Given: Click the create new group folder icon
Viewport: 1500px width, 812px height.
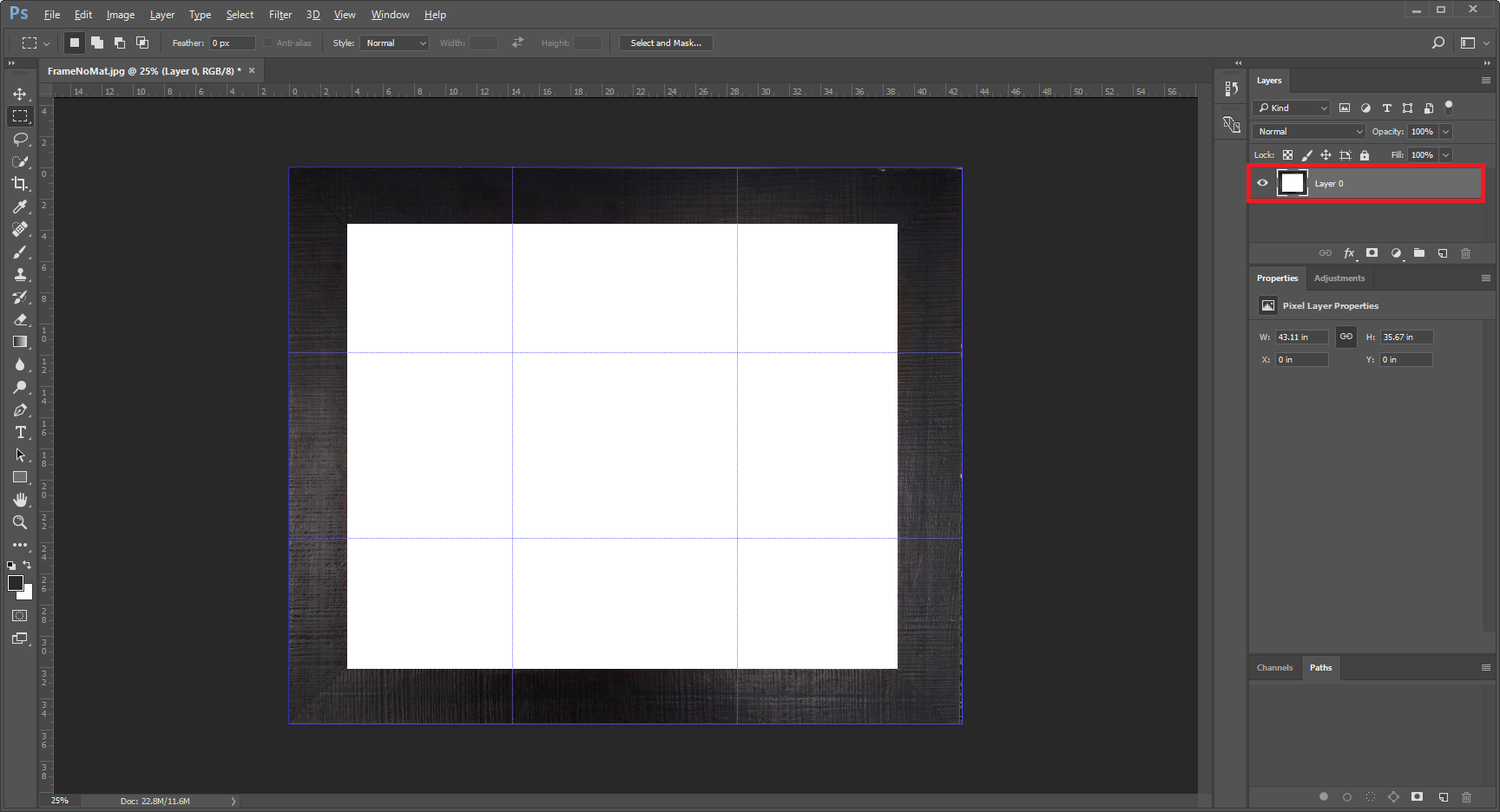Looking at the screenshot, I should (x=1419, y=253).
